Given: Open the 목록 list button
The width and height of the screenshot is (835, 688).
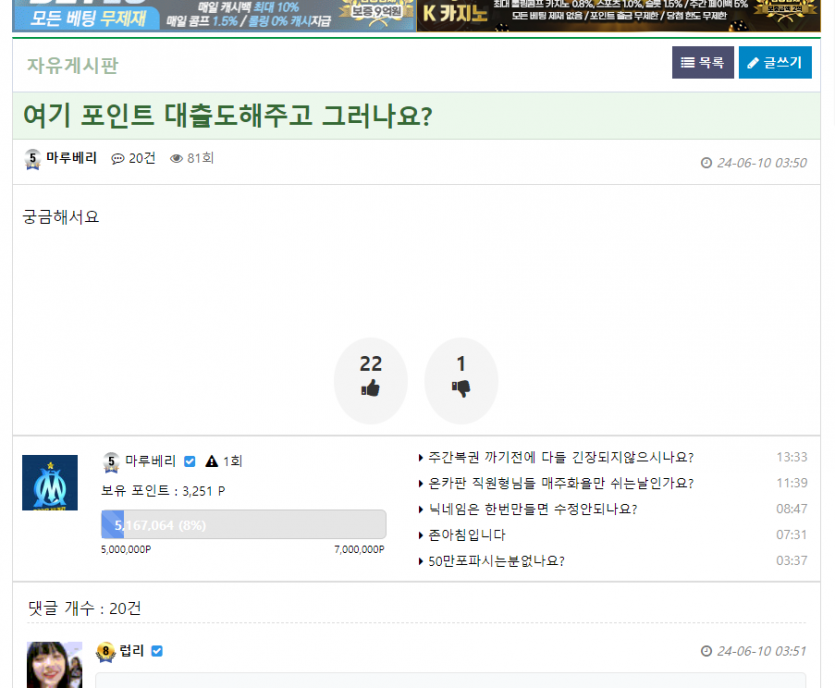Looking at the screenshot, I should click(702, 62).
